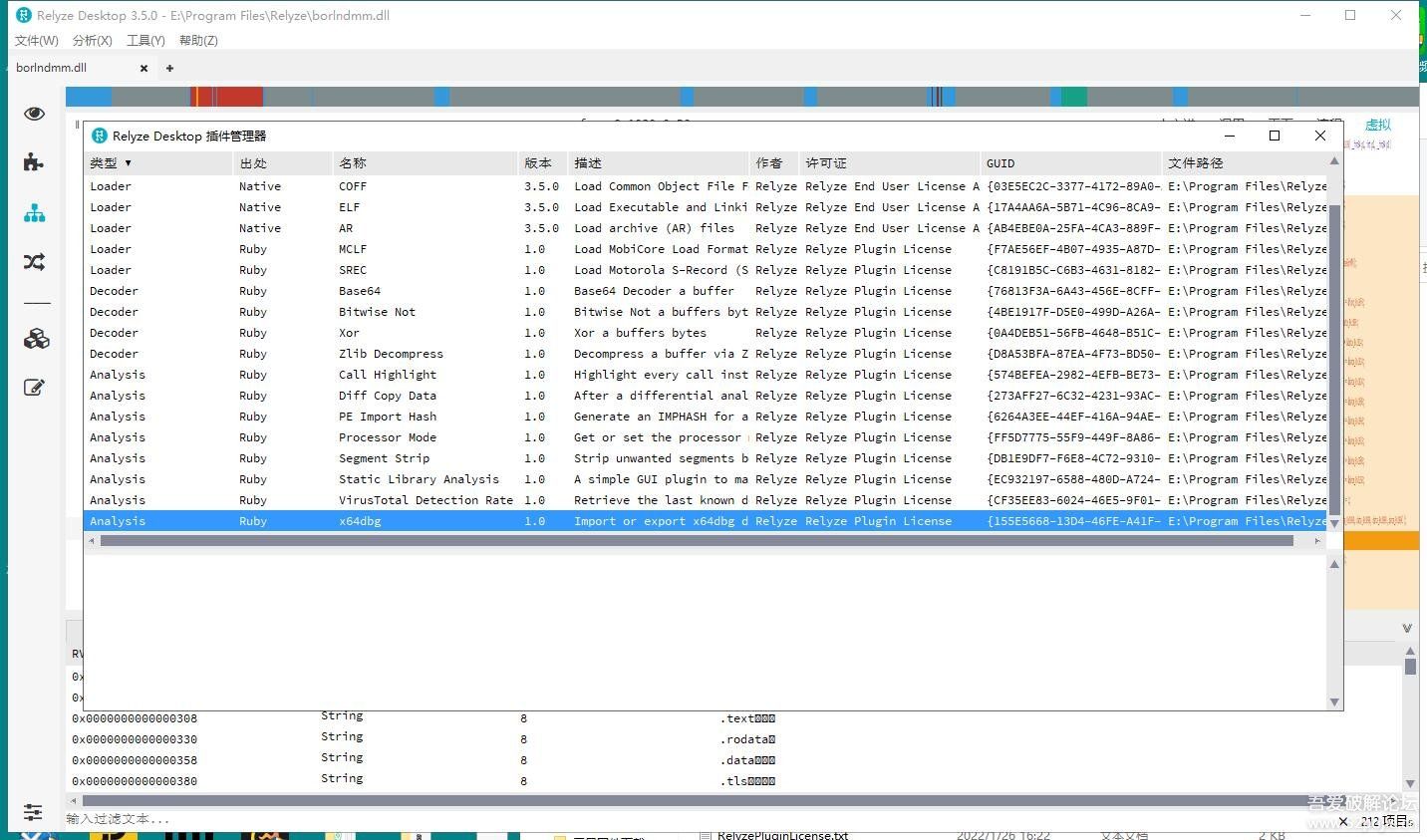The image size is (1427, 840).
Task: Select the AR archive loader row
Action: [x=706, y=228]
